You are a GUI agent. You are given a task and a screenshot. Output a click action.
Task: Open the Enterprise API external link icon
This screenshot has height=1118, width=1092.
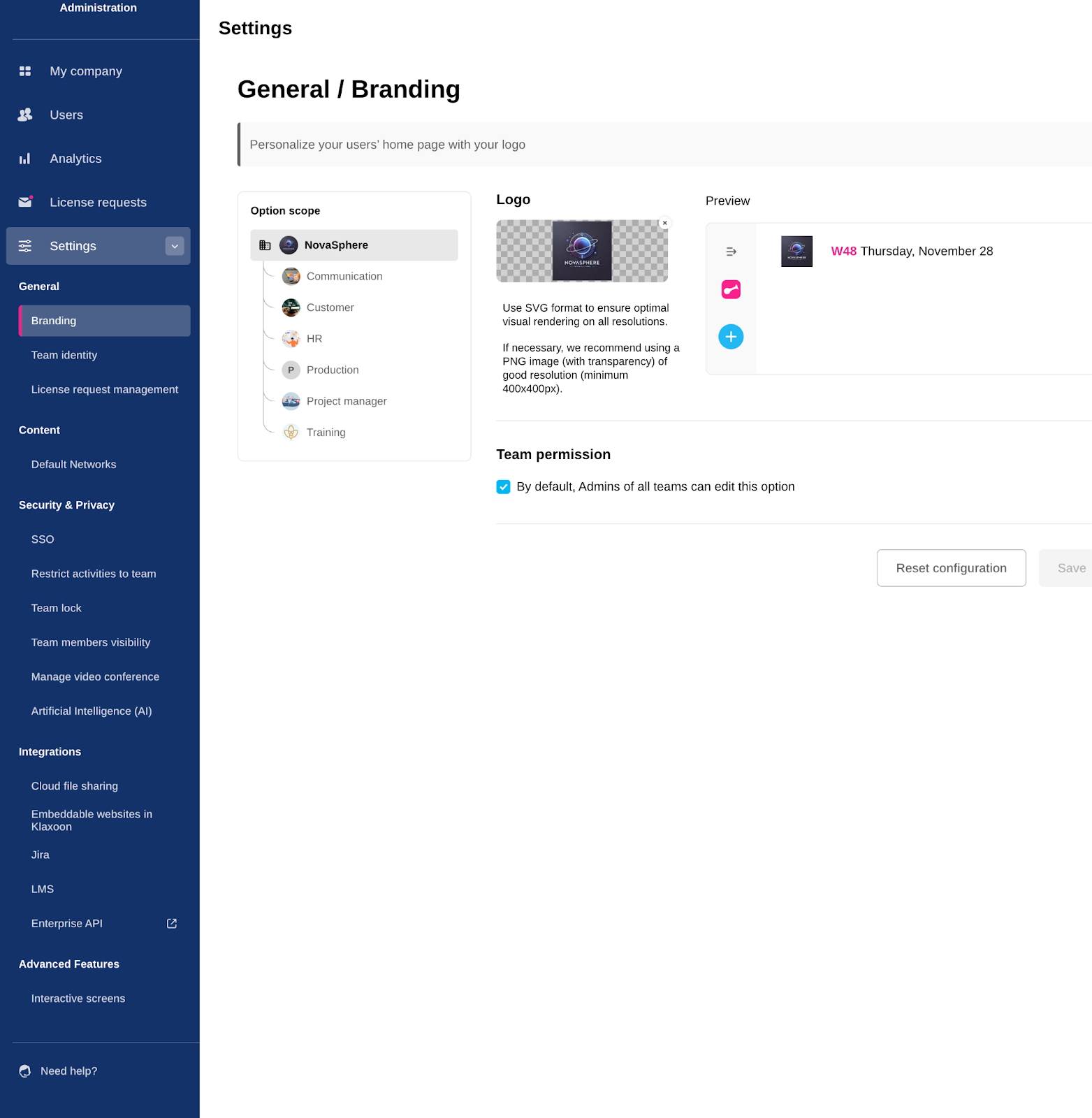pos(172,924)
